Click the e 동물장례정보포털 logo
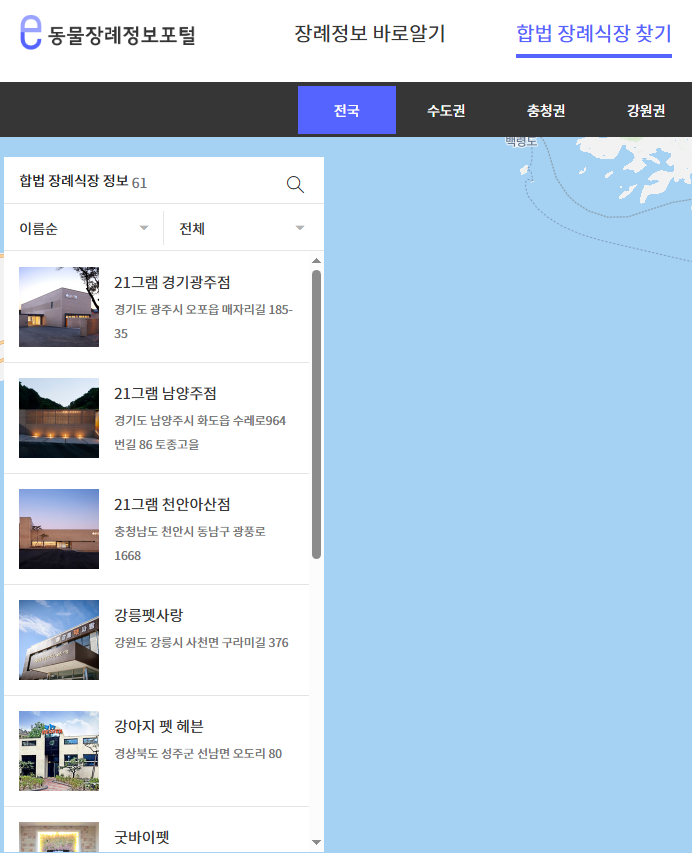 coord(108,33)
